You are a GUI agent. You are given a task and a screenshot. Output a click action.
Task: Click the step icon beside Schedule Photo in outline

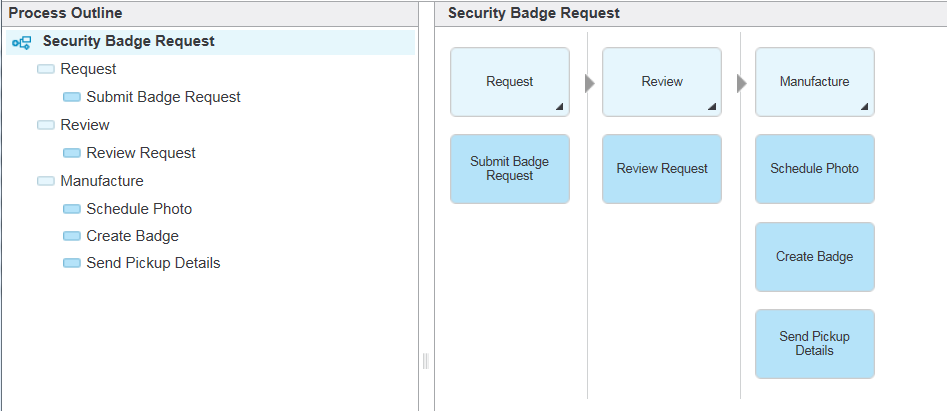(72, 209)
